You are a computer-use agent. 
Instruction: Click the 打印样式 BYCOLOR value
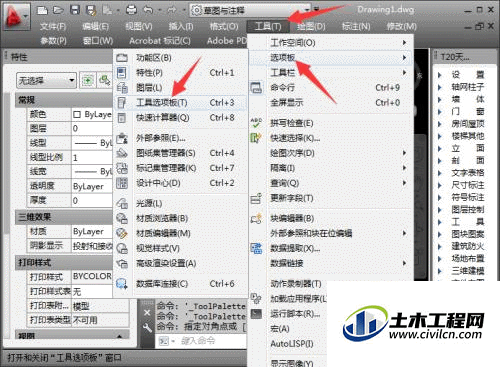point(92,276)
